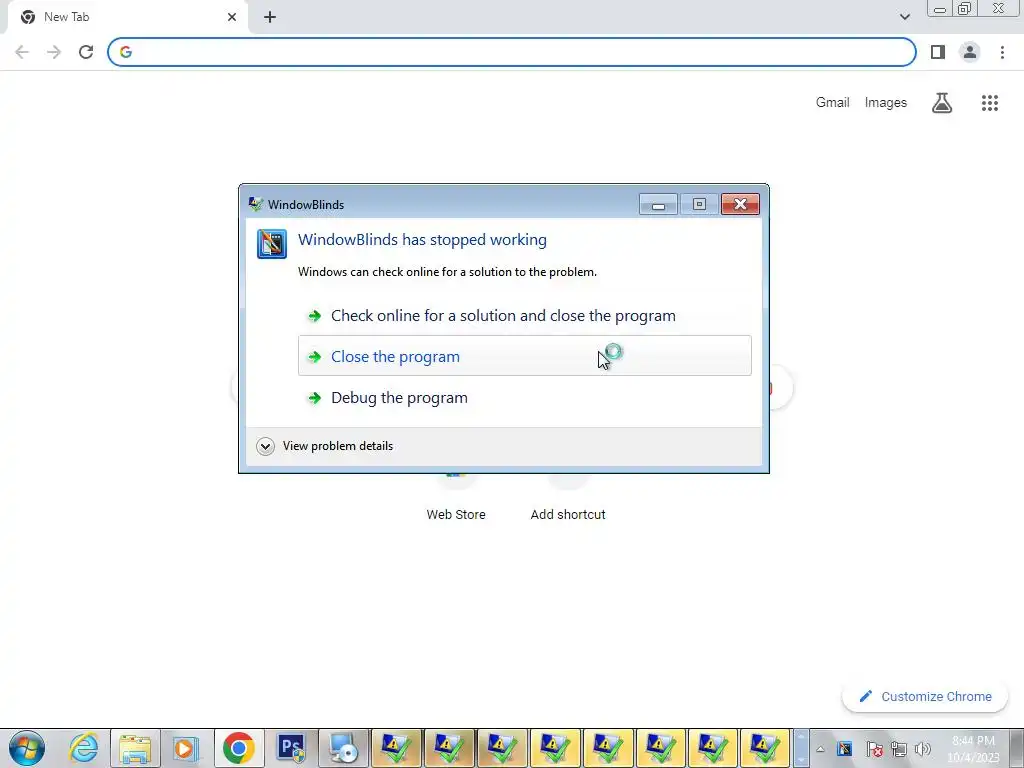Expand the tab search chevron
Screen dimensions: 1024x768
pos(904,17)
